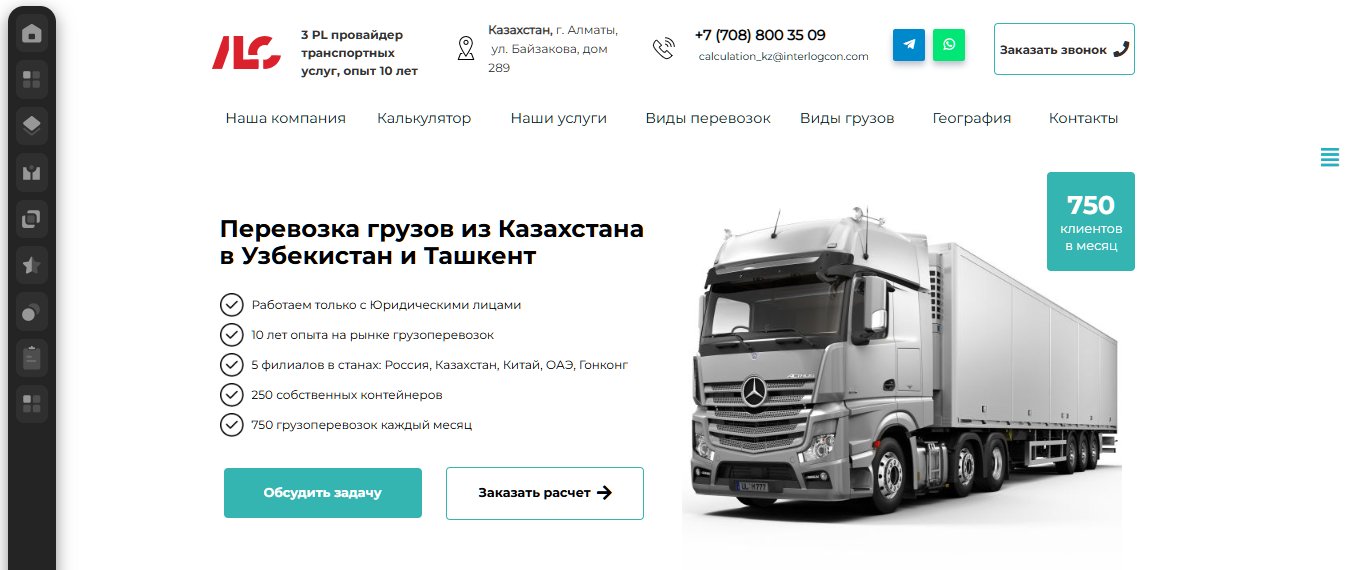
Task: Click the red ILC logo
Action: tap(246, 52)
